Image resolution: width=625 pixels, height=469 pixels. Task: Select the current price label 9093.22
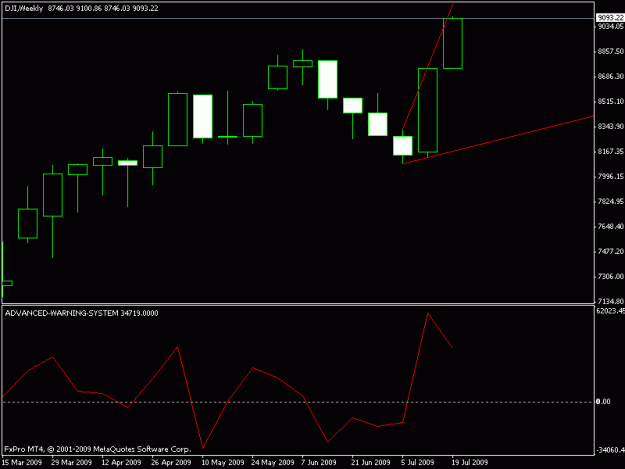point(610,18)
